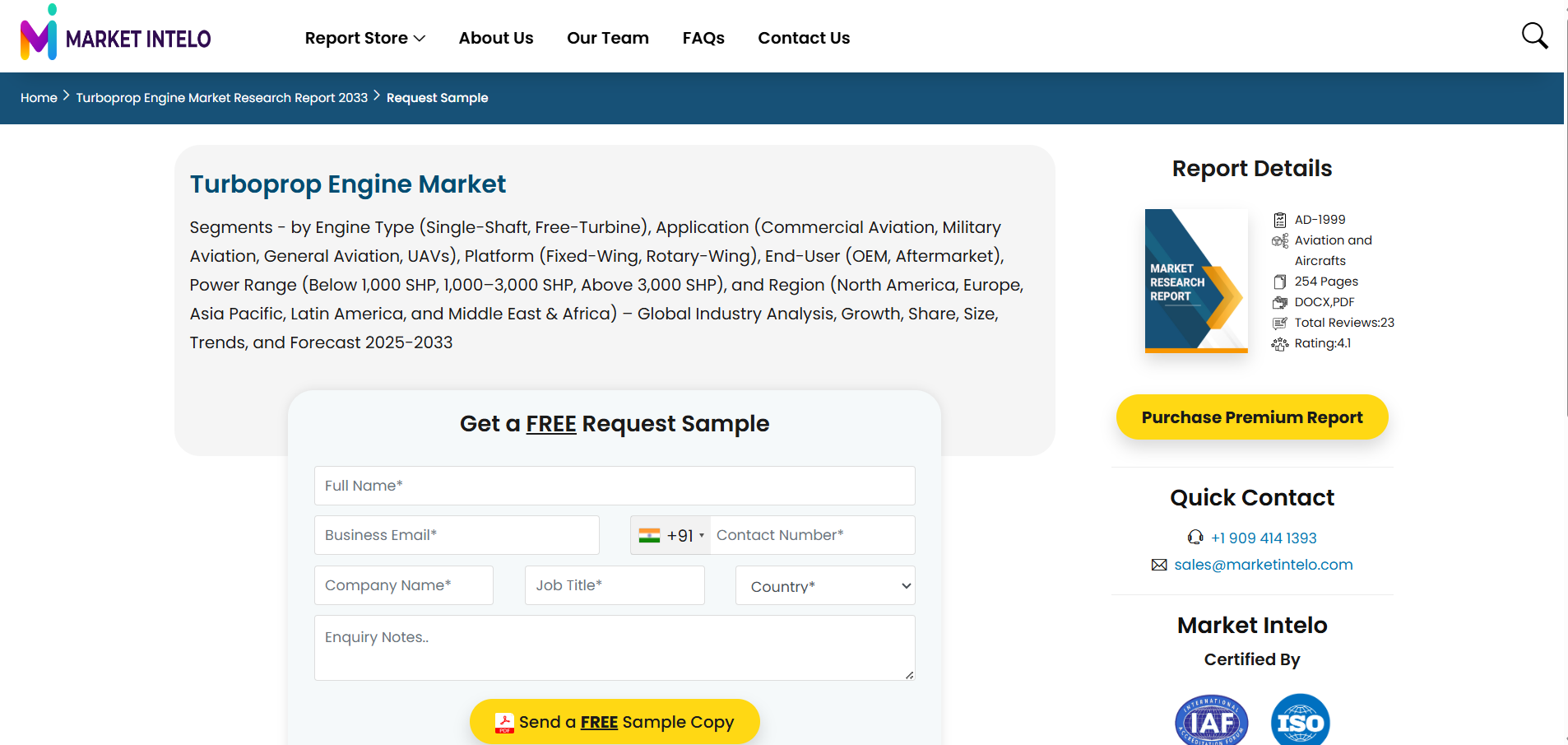Click the Report Details heading

[x=1252, y=169]
